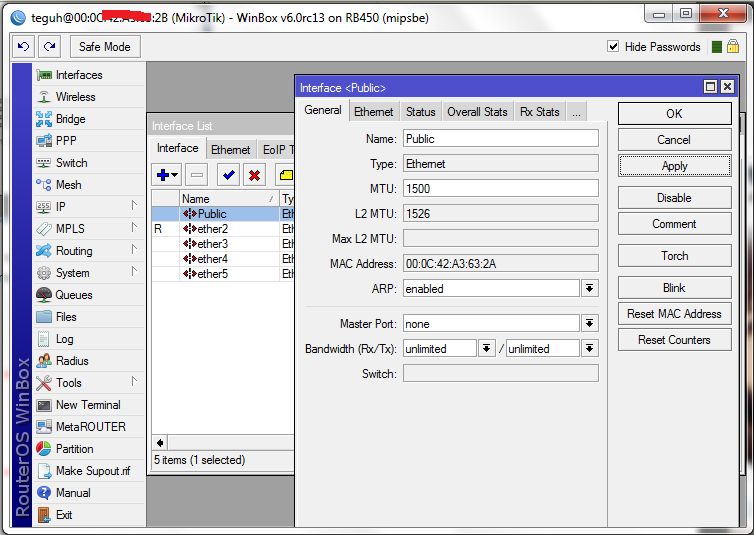The width and height of the screenshot is (754, 535).
Task: Click the yellow Comment note icon
Action: [286, 175]
